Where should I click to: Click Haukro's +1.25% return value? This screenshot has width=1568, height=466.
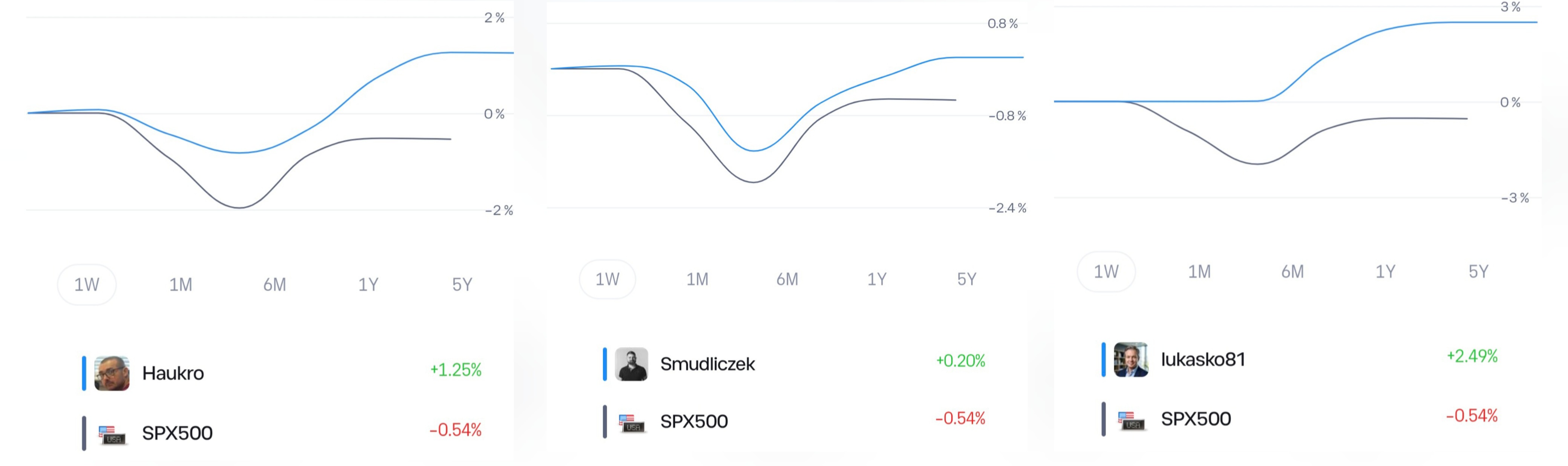455,370
